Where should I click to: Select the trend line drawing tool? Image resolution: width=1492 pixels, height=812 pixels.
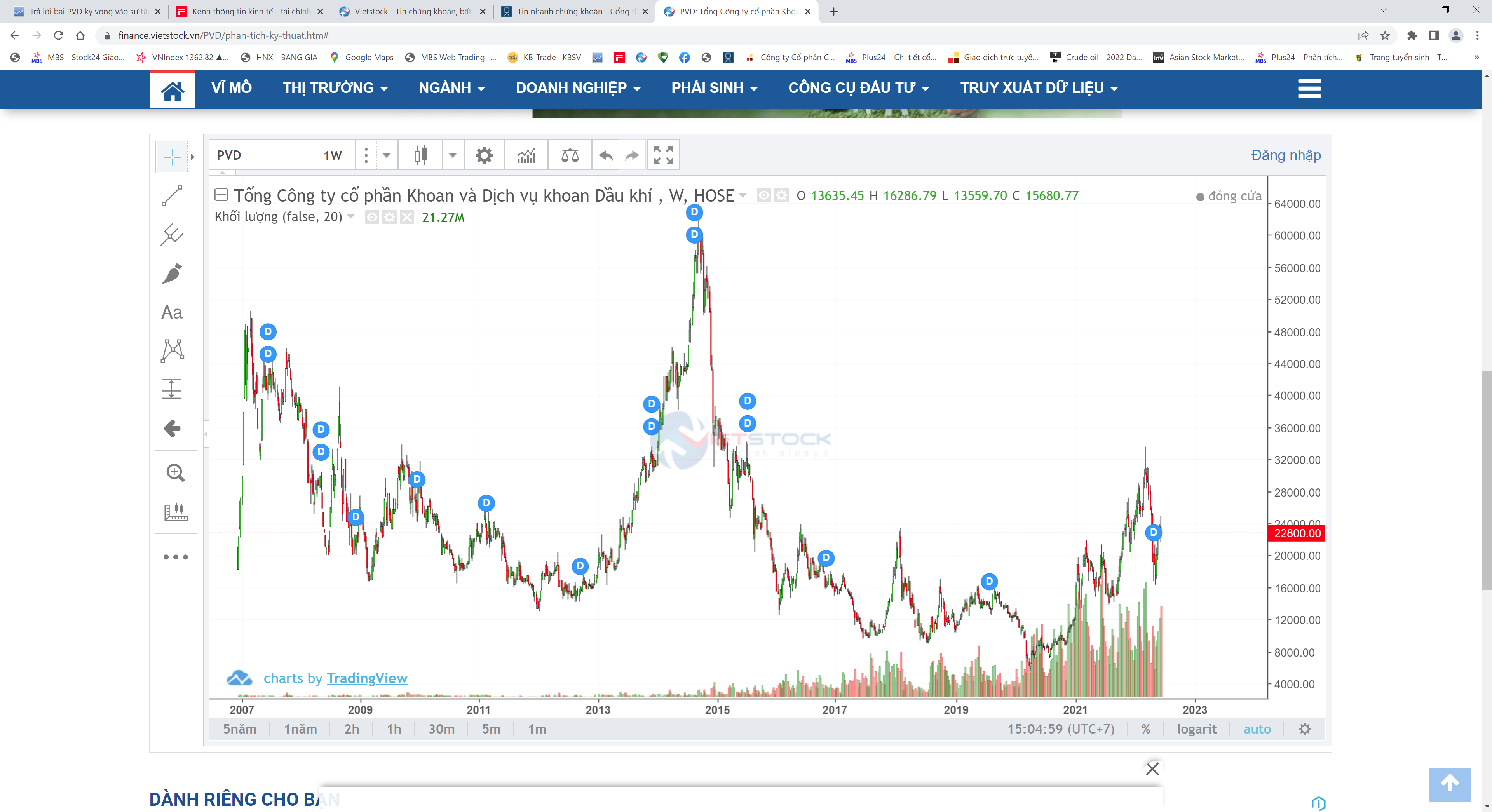coord(172,196)
